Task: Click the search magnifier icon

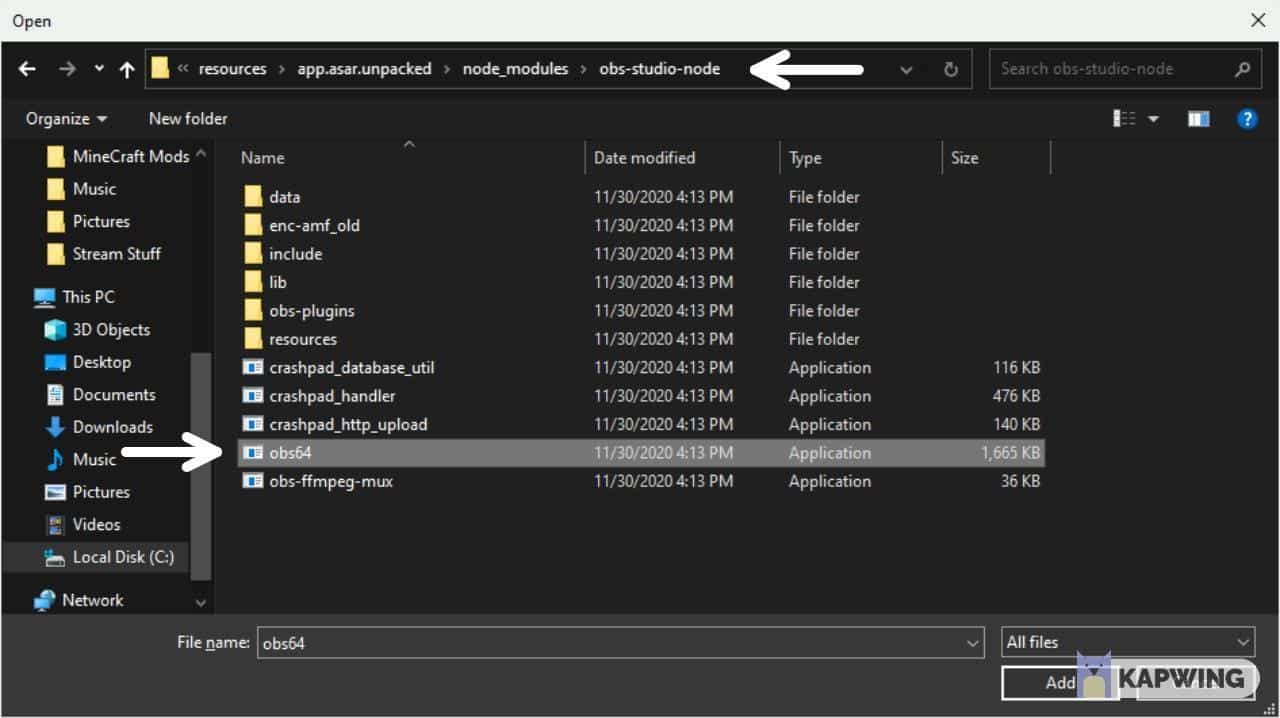Action: 1242,69
